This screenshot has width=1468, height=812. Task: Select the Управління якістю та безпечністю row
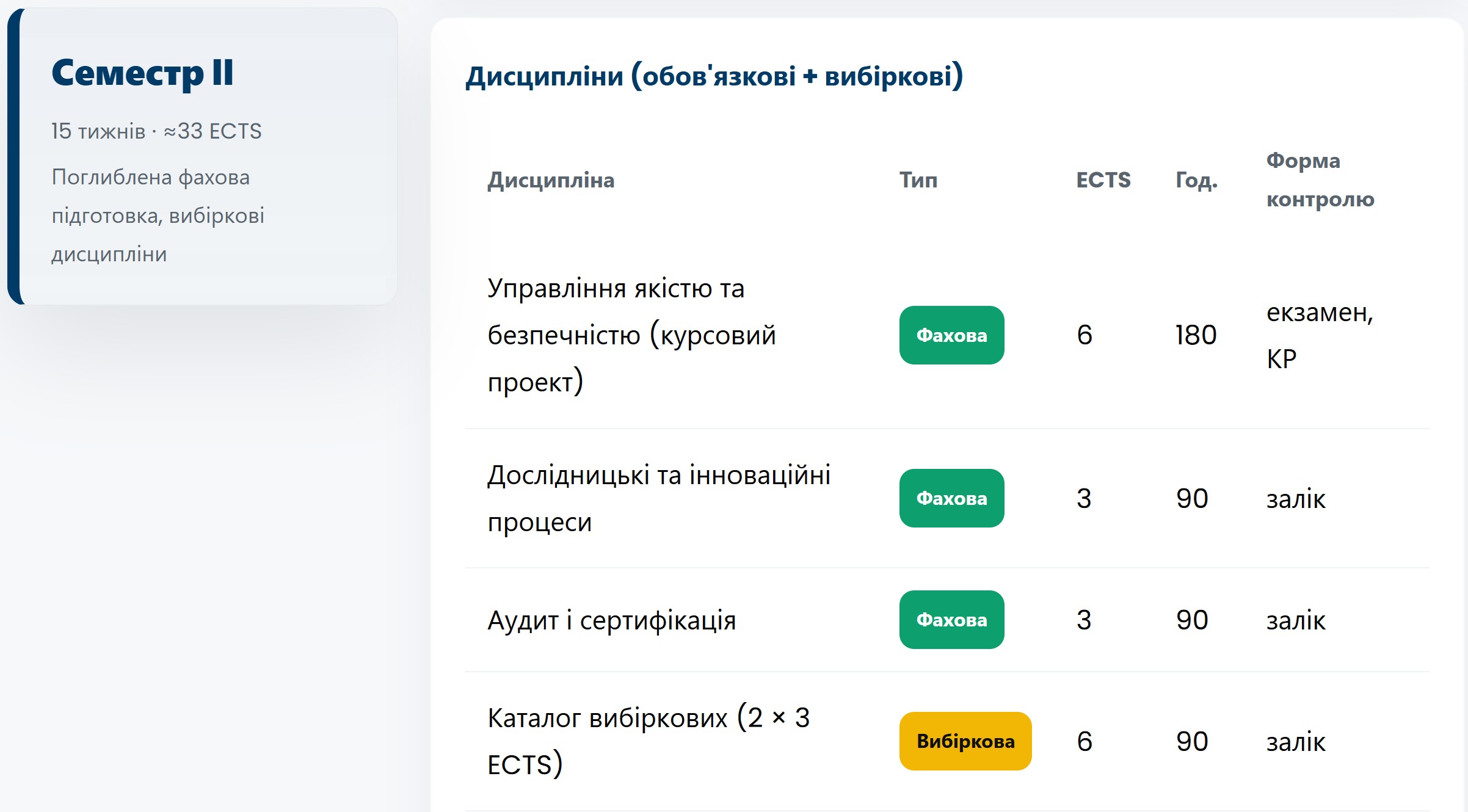[x=631, y=335]
